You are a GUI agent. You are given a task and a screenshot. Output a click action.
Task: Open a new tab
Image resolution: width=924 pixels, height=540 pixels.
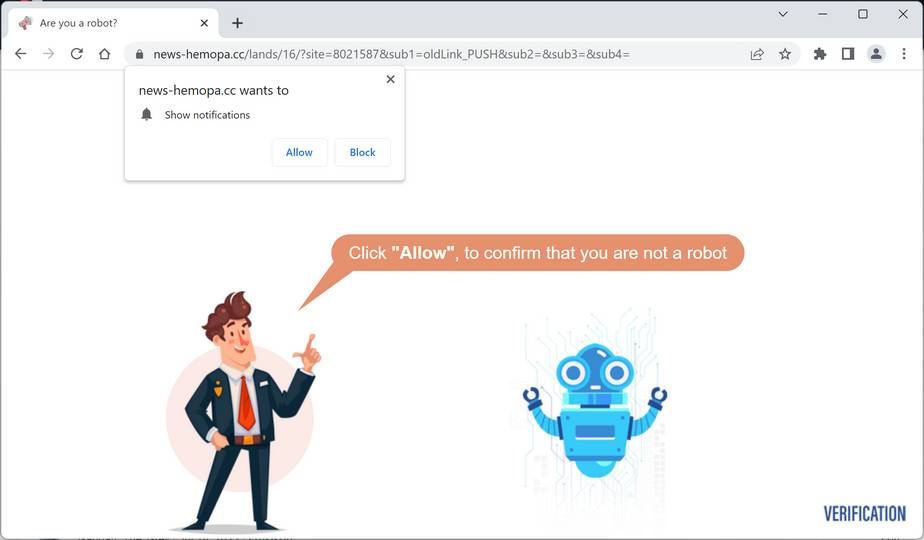click(x=237, y=23)
